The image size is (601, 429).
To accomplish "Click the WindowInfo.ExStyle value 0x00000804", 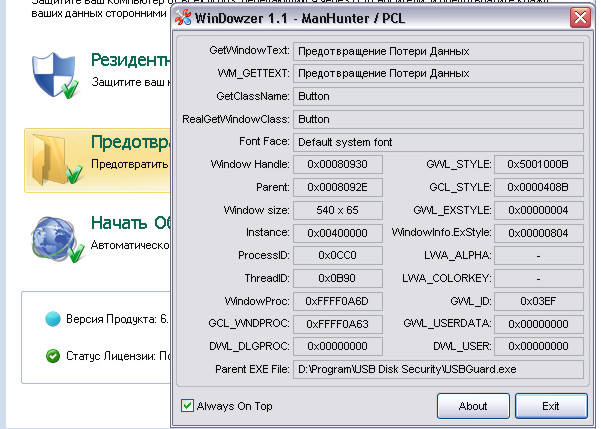I will (539, 233).
